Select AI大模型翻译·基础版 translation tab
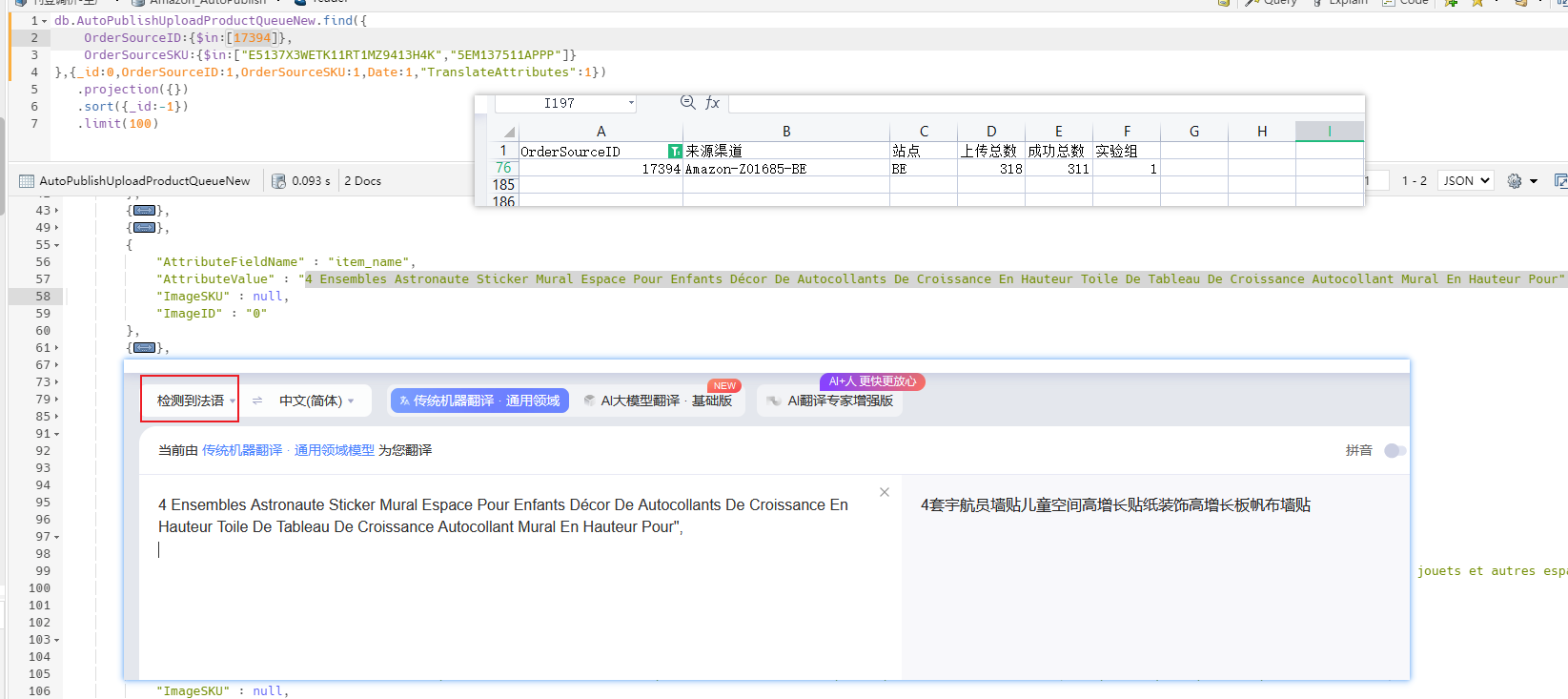 [x=658, y=401]
